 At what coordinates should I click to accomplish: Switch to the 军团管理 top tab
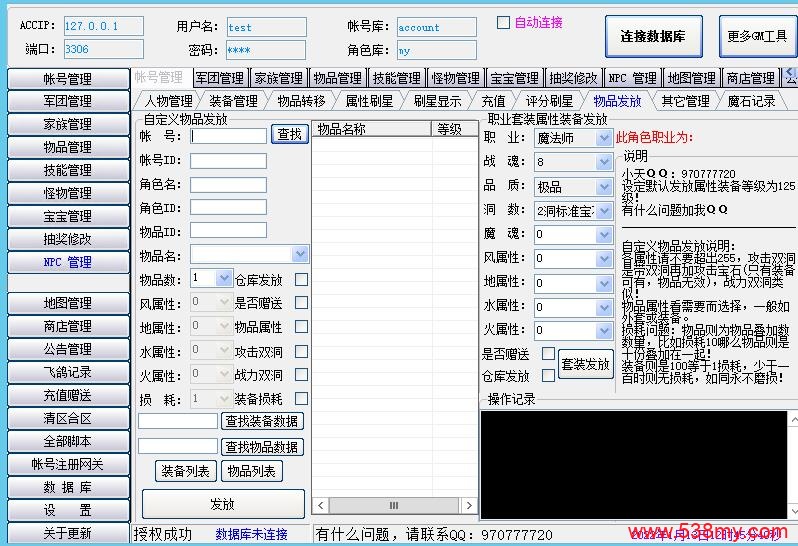(220, 78)
